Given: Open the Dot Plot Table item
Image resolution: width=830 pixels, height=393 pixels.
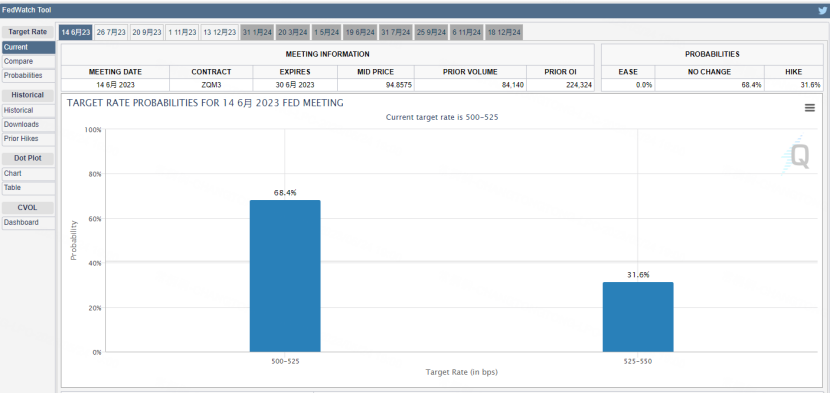Looking at the screenshot, I should (28, 187).
